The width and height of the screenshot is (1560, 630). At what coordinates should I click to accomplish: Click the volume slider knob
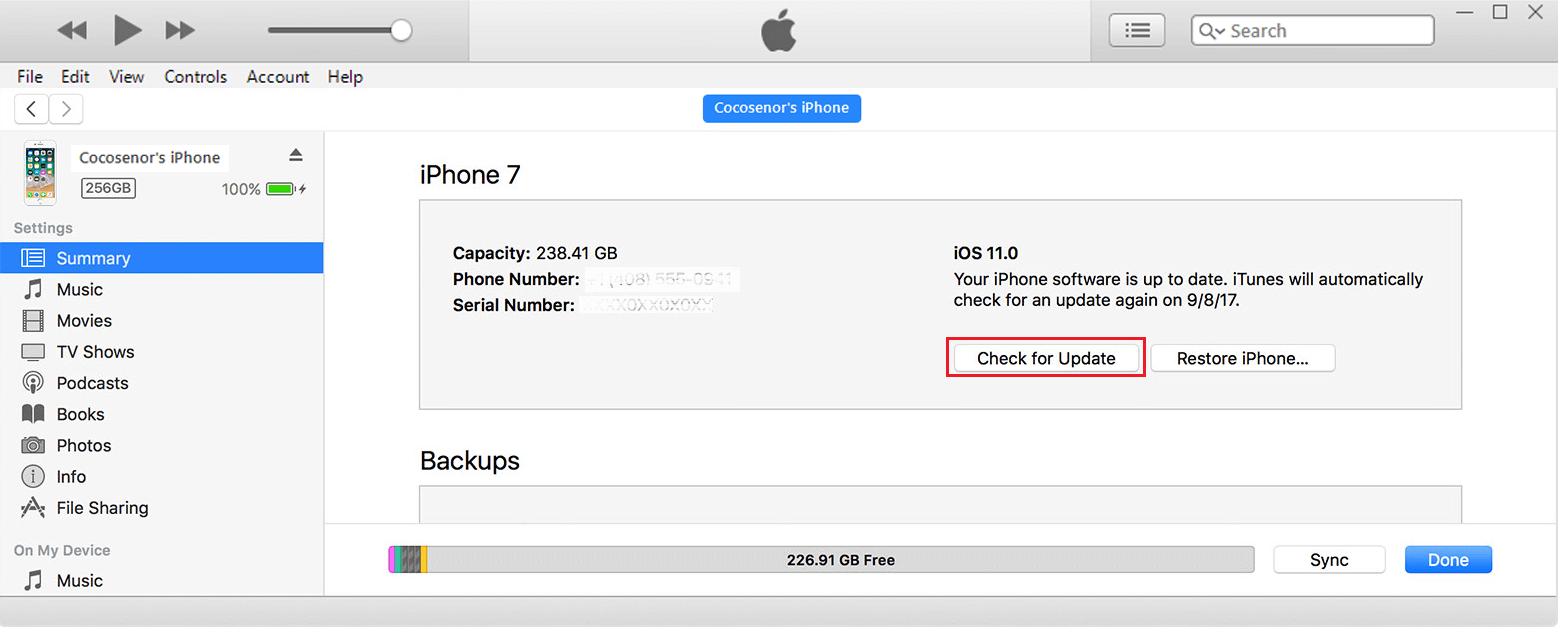coord(401,31)
